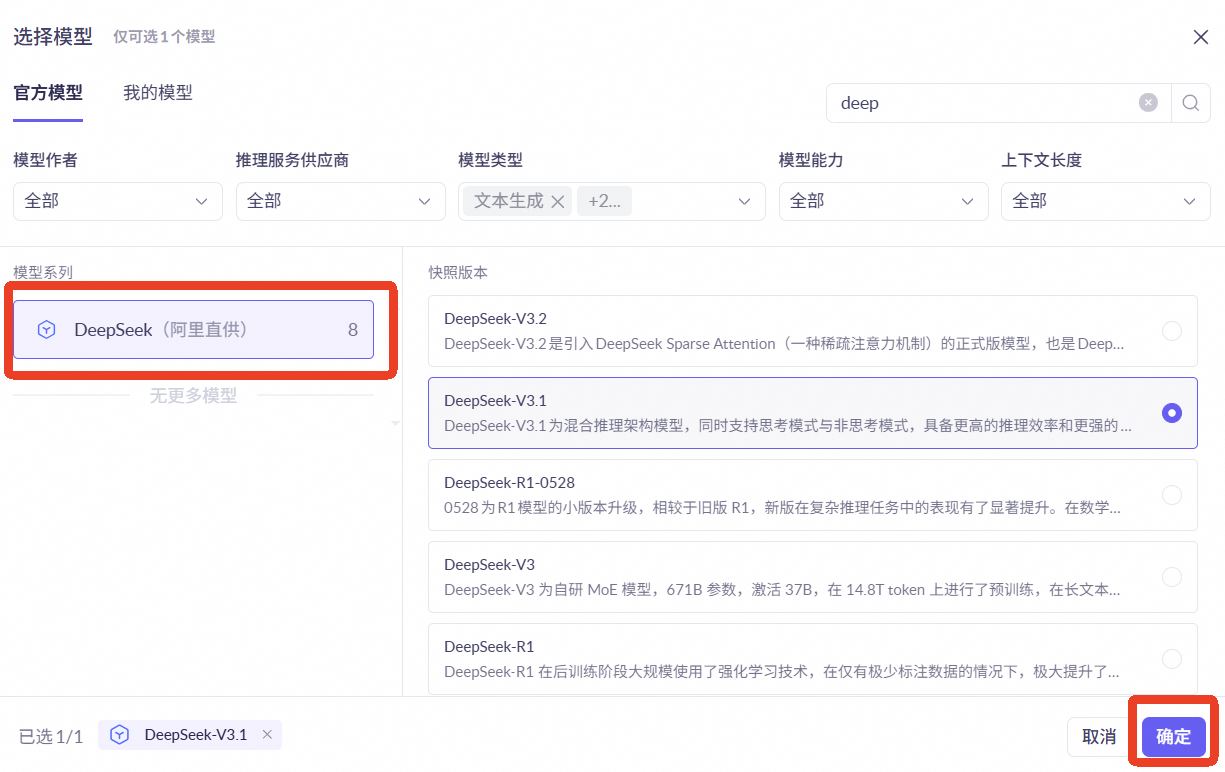Select the DeepSeek-V3.2 radio button
The width and height of the screenshot is (1225, 772).
click(1172, 331)
